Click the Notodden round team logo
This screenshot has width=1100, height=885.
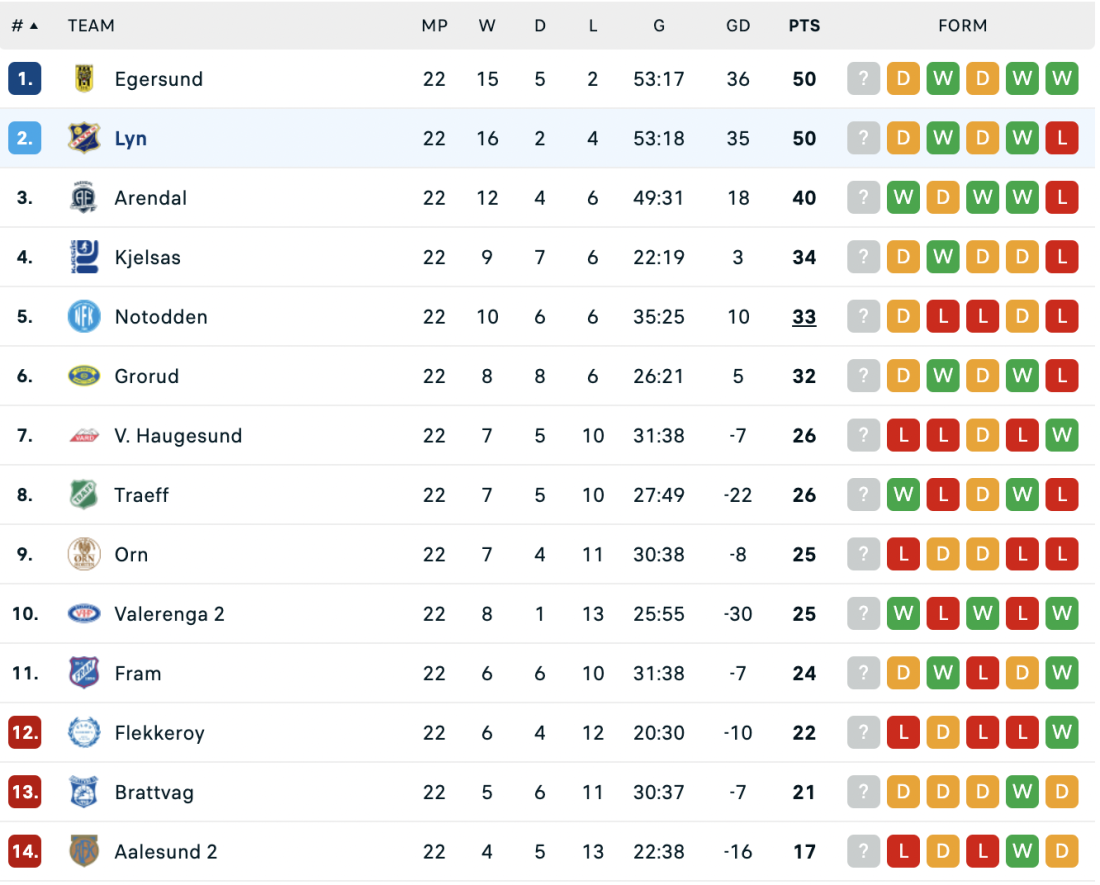pos(84,317)
